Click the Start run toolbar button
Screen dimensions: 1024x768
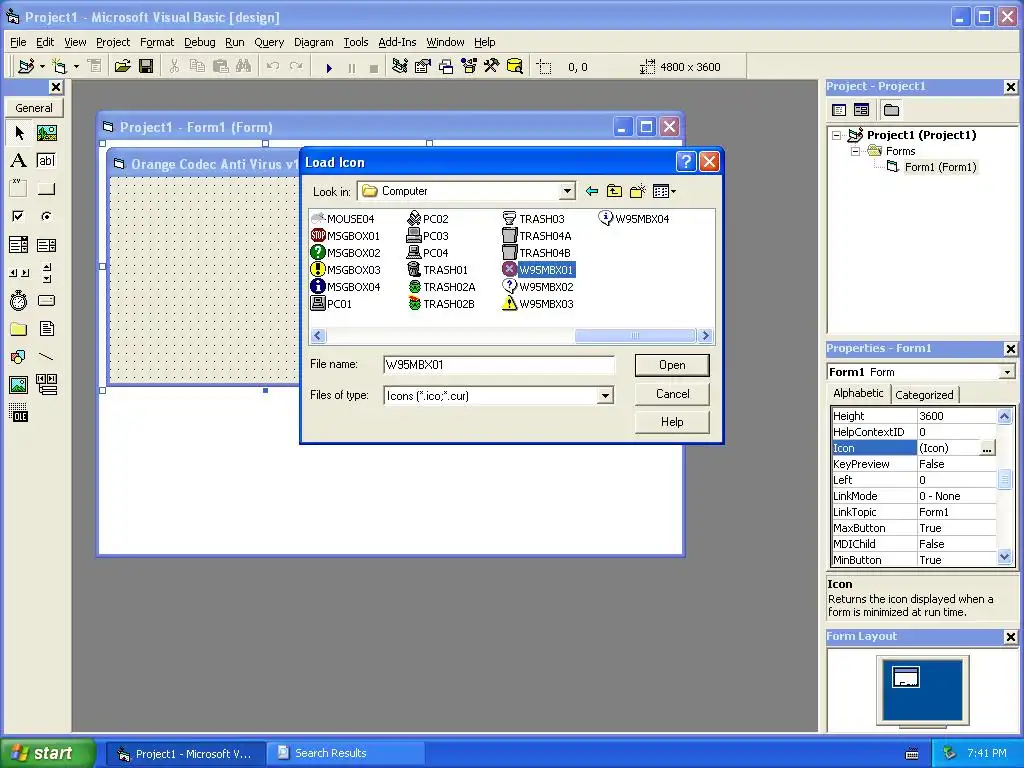pos(329,67)
